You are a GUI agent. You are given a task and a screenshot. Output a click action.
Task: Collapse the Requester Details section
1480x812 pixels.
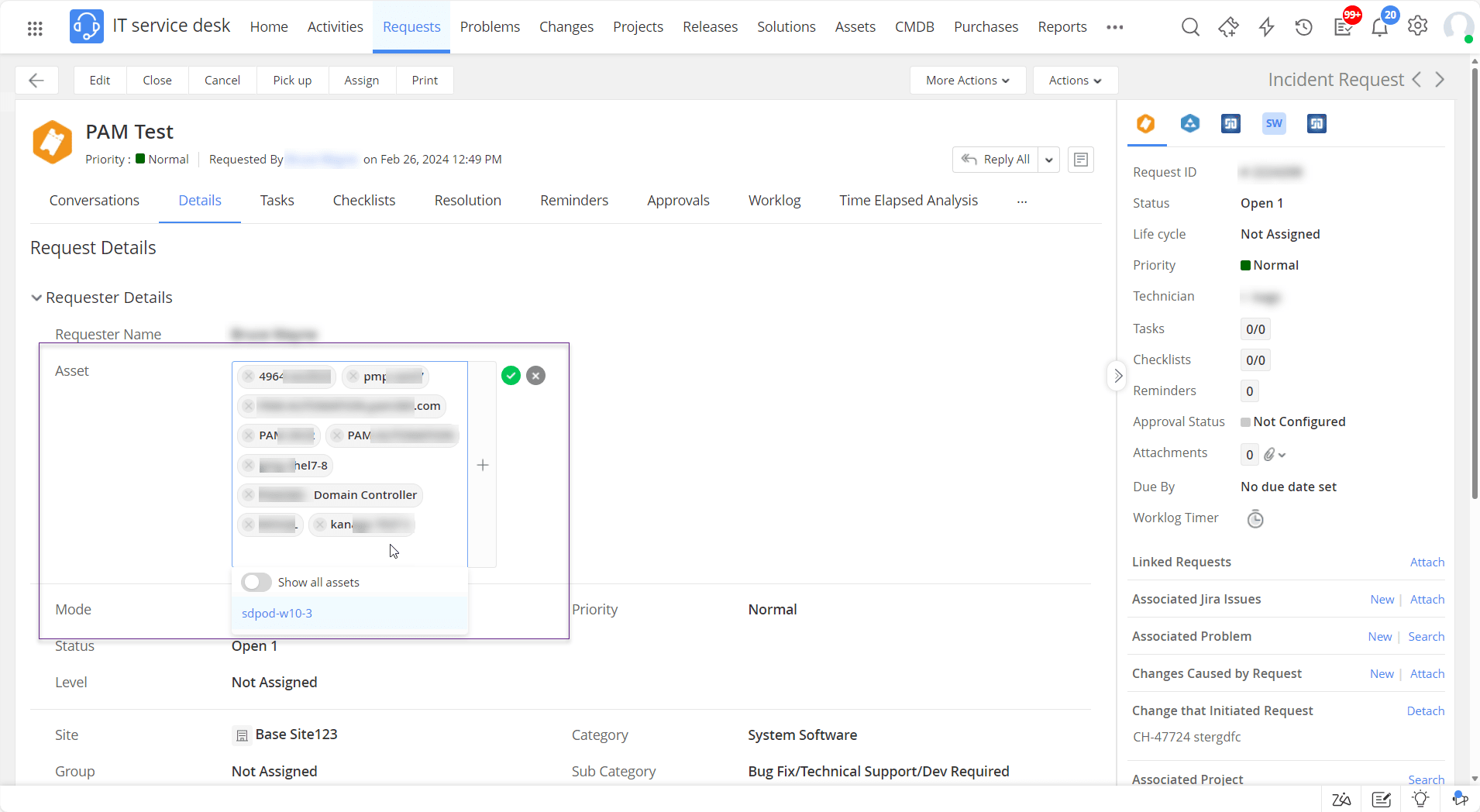click(x=36, y=298)
